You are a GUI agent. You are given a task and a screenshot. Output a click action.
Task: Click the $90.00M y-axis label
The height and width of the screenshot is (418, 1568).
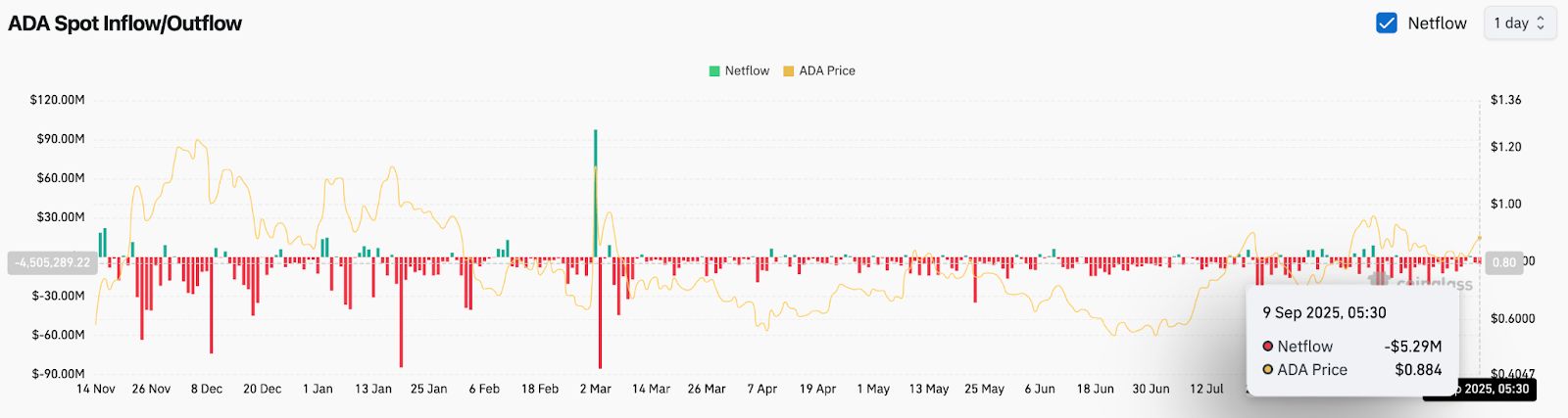tap(61, 139)
